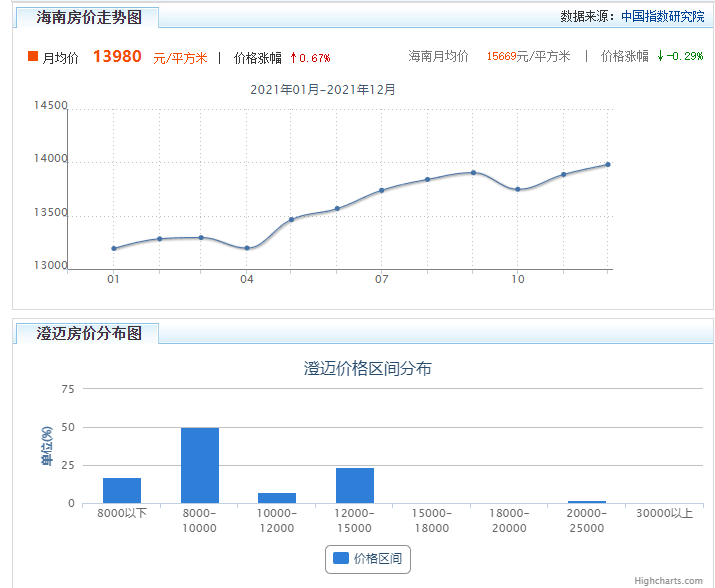
Task: Select the October data point on line chart
Action: 518,189
